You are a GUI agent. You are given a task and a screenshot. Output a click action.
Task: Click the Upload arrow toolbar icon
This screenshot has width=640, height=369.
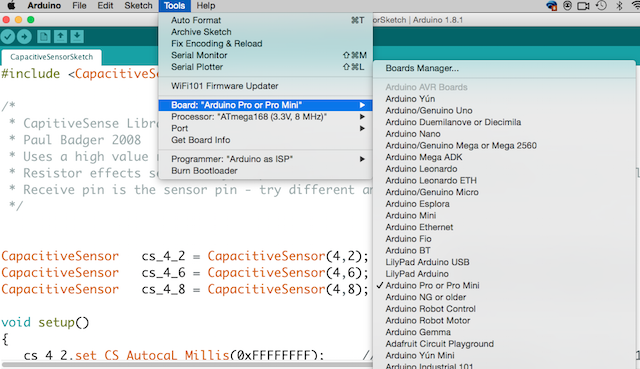[x=24, y=37]
